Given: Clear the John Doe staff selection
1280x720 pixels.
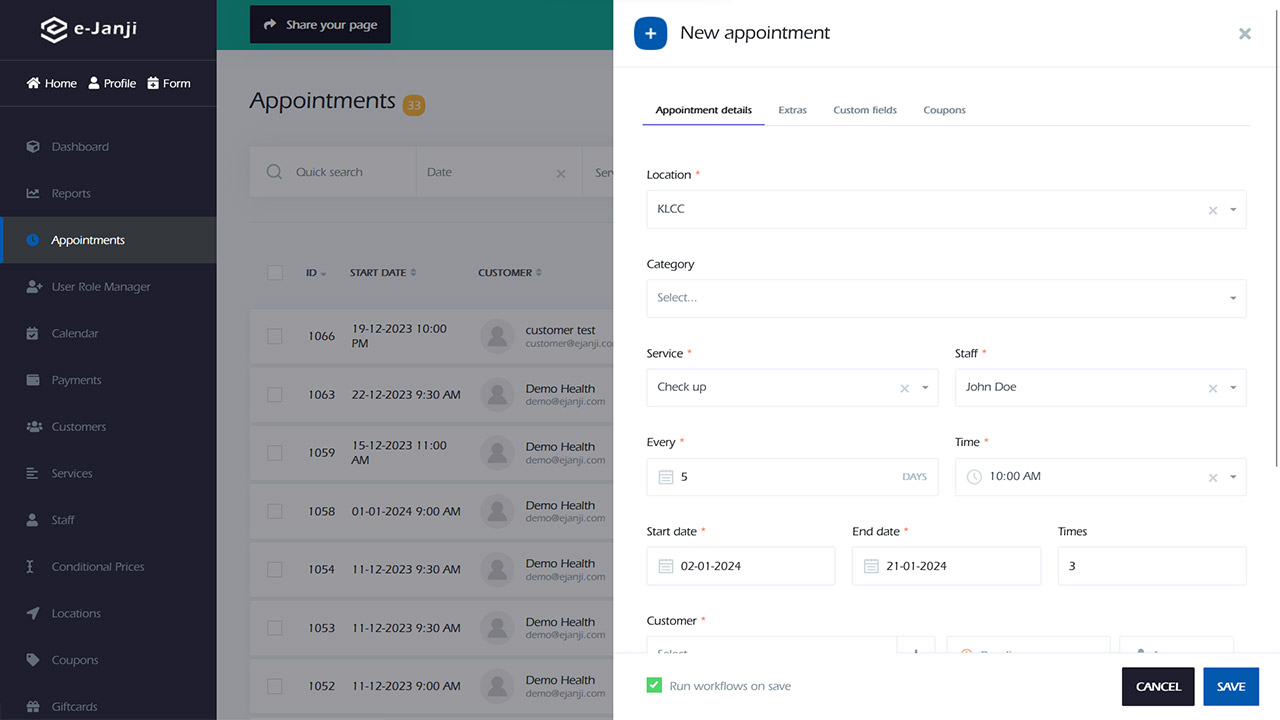Looking at the screenshot, I should [x=1213, y=388].
